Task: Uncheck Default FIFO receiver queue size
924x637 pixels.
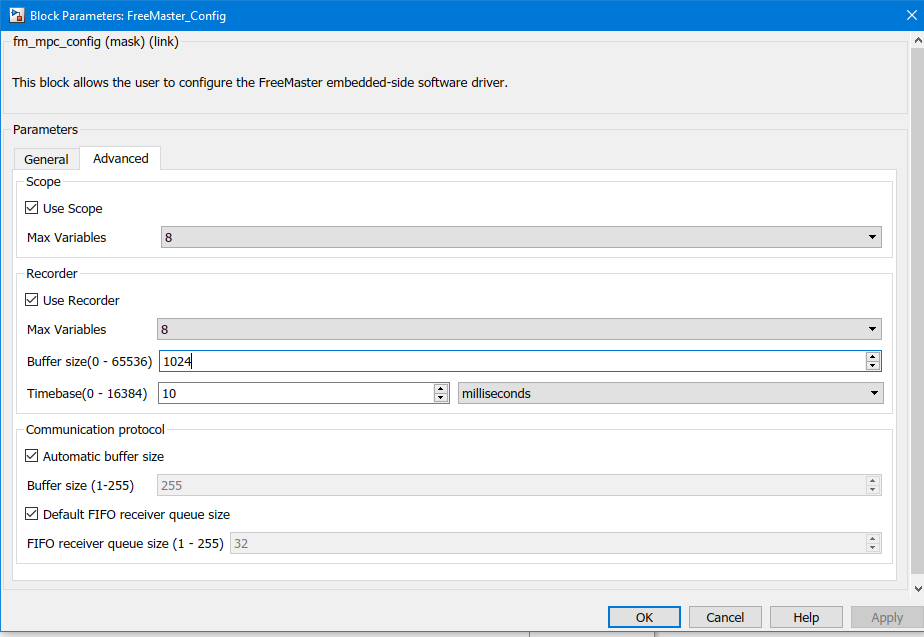Action: [33, 514]
